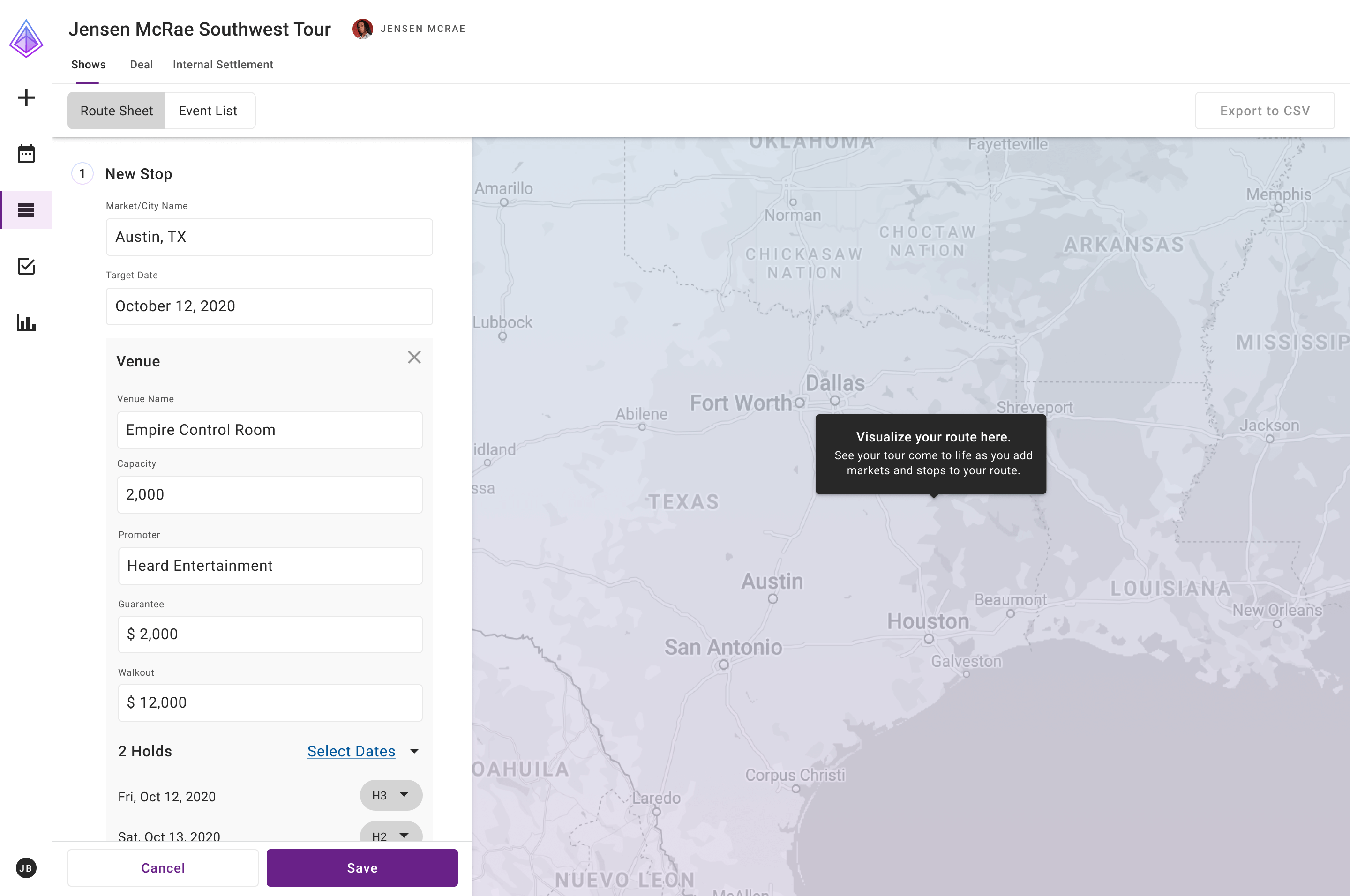Click the Prism logo at top left
The height and width of the screenshot is (896, 1350).
(x=26, y=38)
